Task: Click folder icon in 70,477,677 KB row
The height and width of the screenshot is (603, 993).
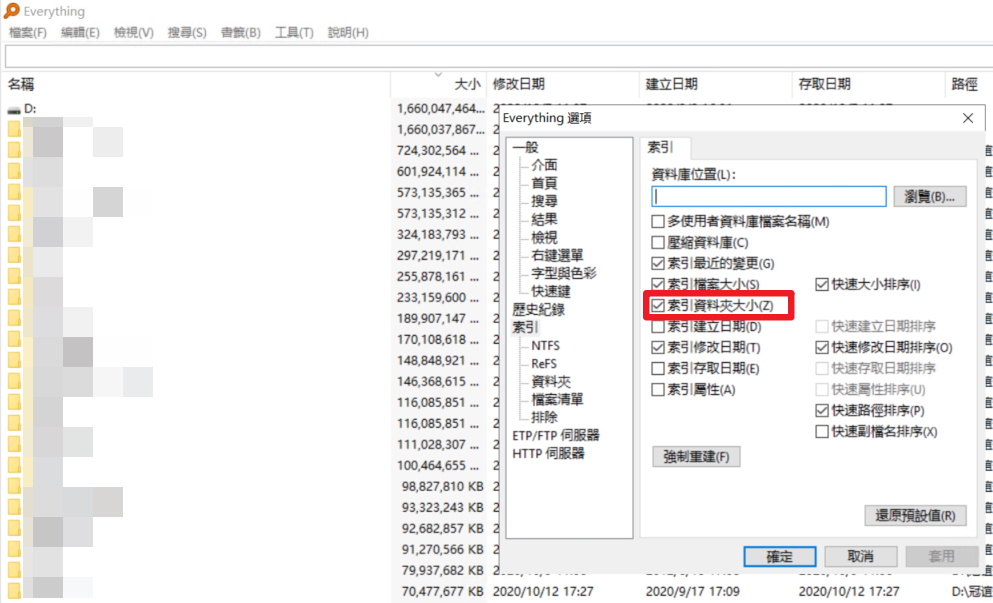Action: point(14,592)
